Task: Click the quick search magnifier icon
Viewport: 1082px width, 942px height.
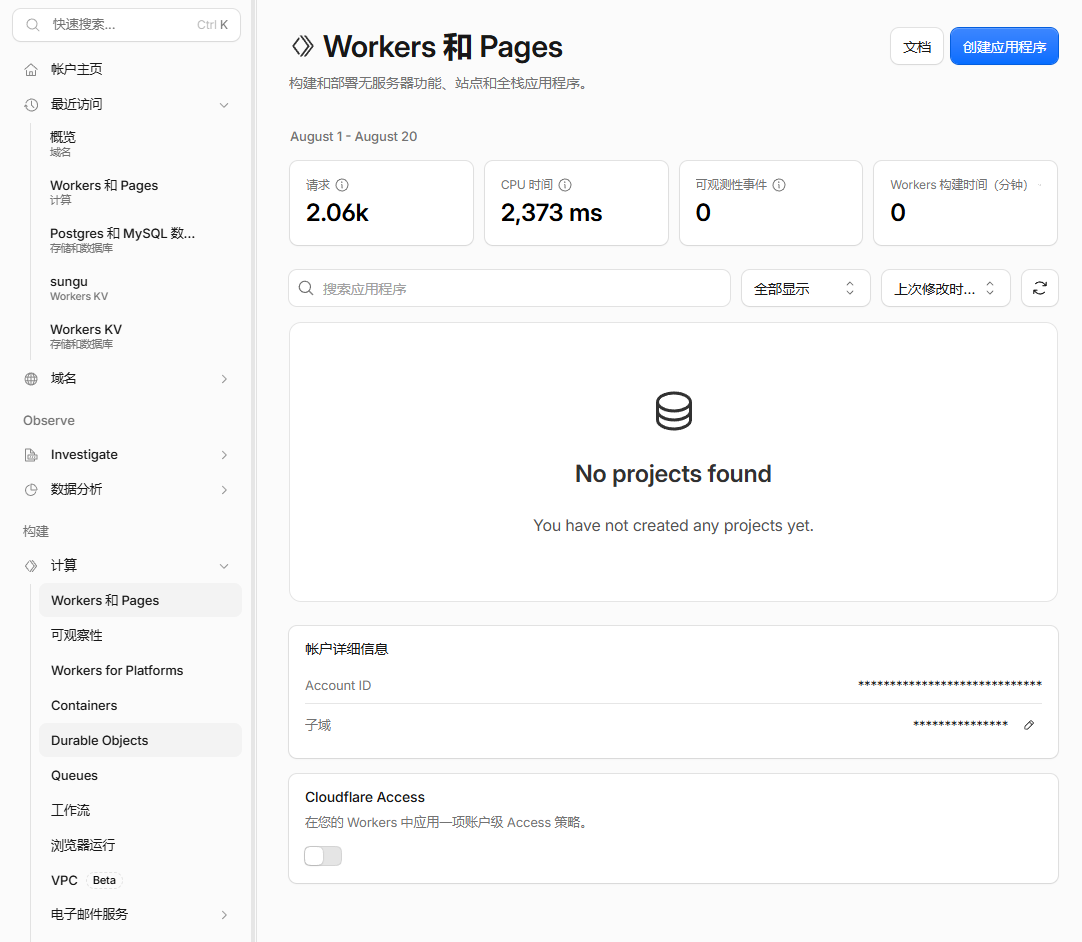Action: 32,25
